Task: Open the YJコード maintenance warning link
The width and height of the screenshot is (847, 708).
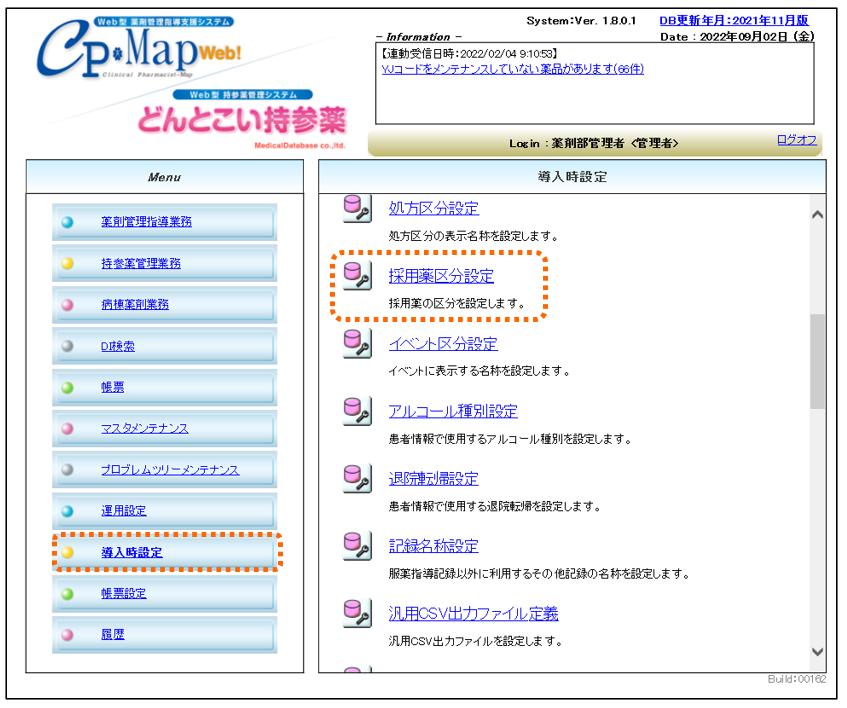Action: (x=512, y=69)
